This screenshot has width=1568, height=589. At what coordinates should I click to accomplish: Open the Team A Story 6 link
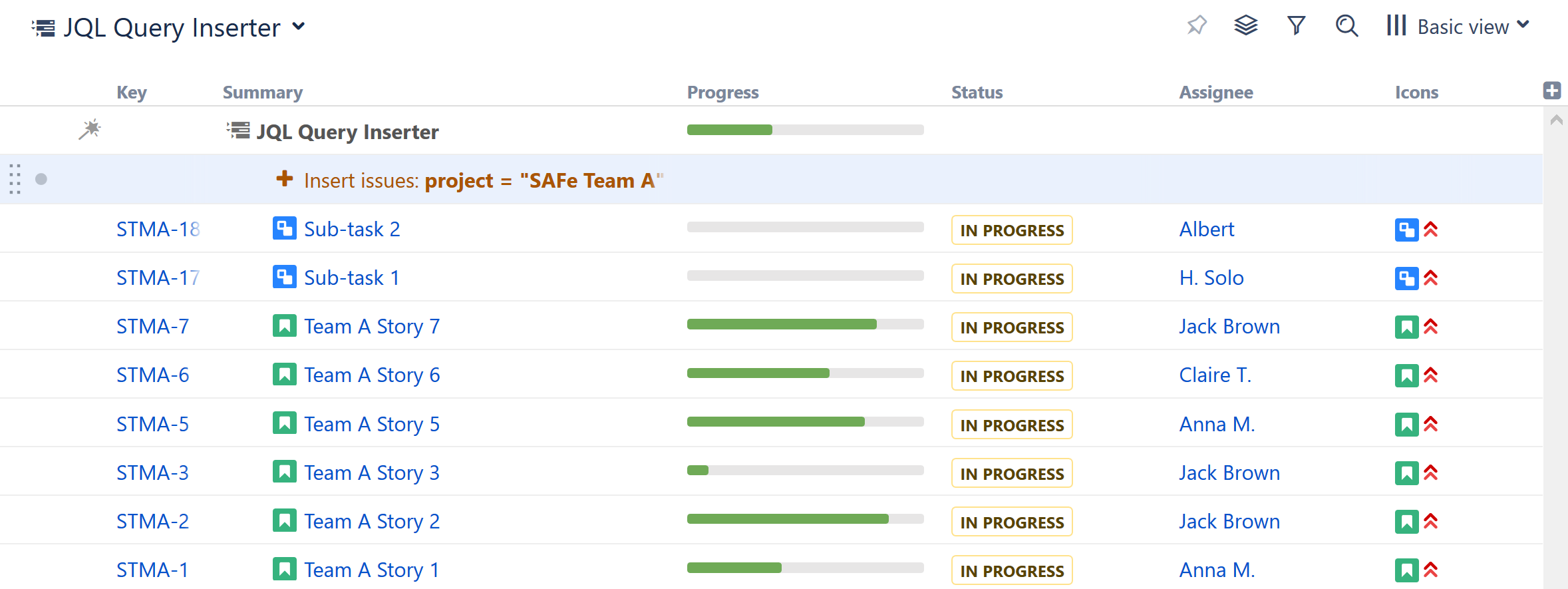pyautogui.click(x=371, y=375)
